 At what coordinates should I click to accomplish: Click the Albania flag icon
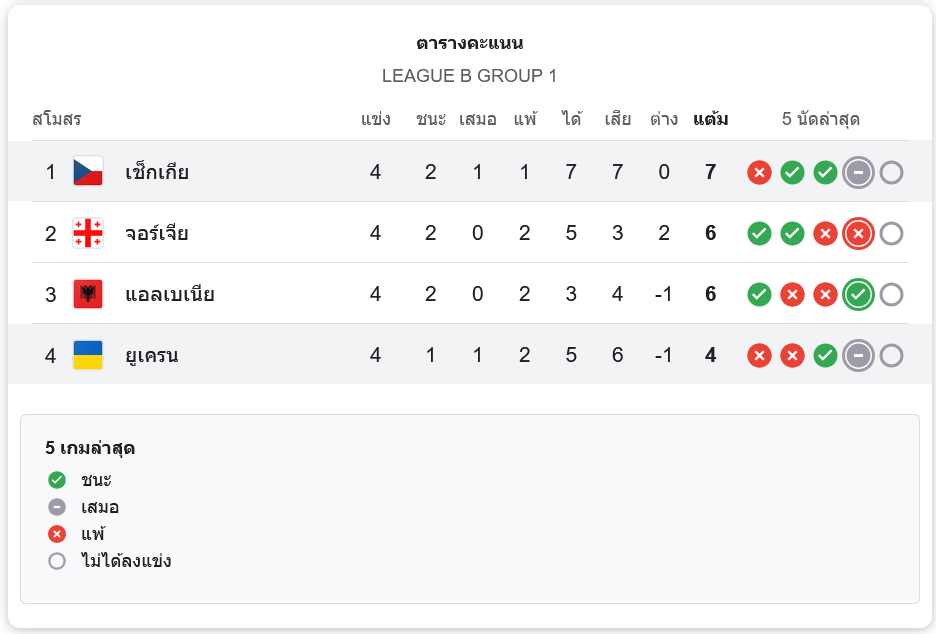(88, 294)
